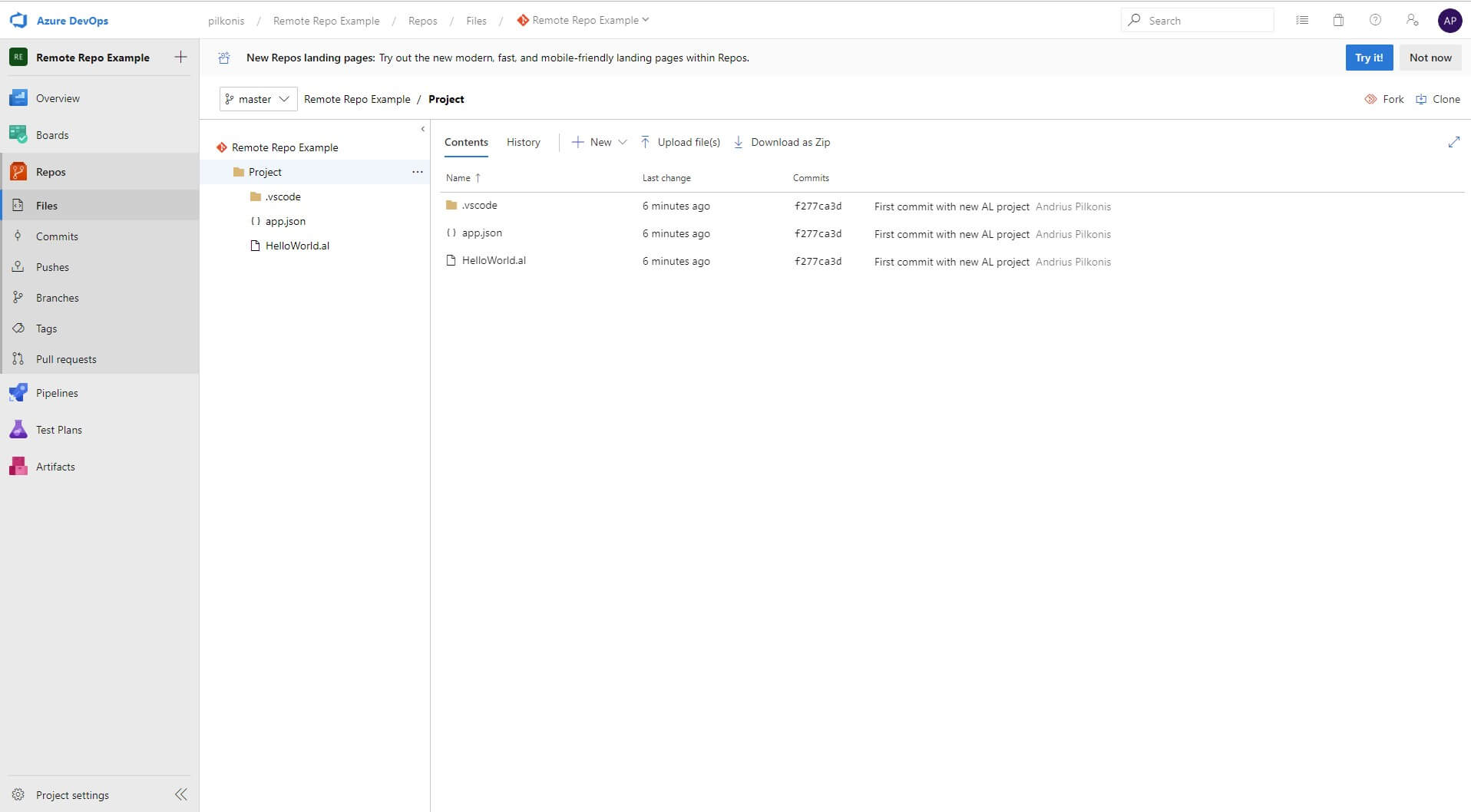Click the Fork button
Screen dimensions: 1471x812
[1384, 99]
